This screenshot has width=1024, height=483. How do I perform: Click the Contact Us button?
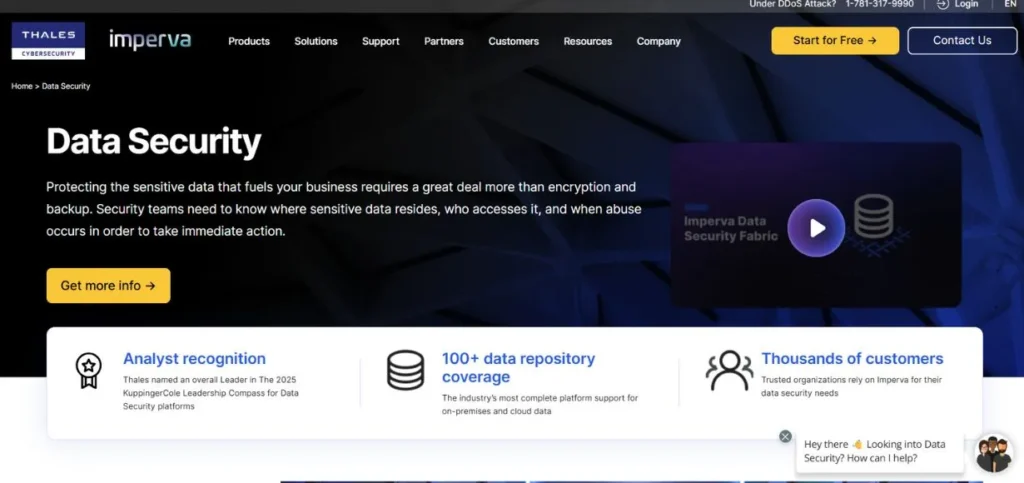[x=961, y=41]
